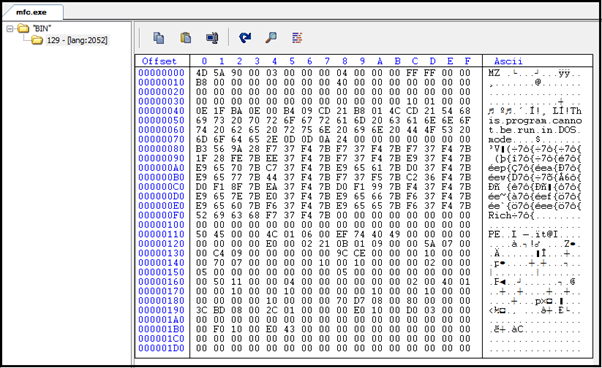Viewport: 602px width, 368px height.
Task: Click the Copy icon in hex toolbar
Action: pos(159,38)
